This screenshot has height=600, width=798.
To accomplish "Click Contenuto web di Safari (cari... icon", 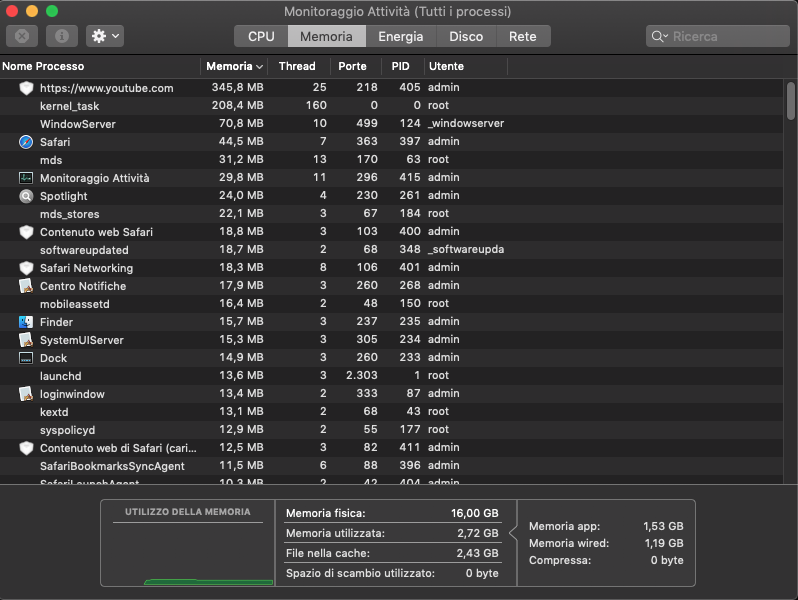I will pos(26,448).
